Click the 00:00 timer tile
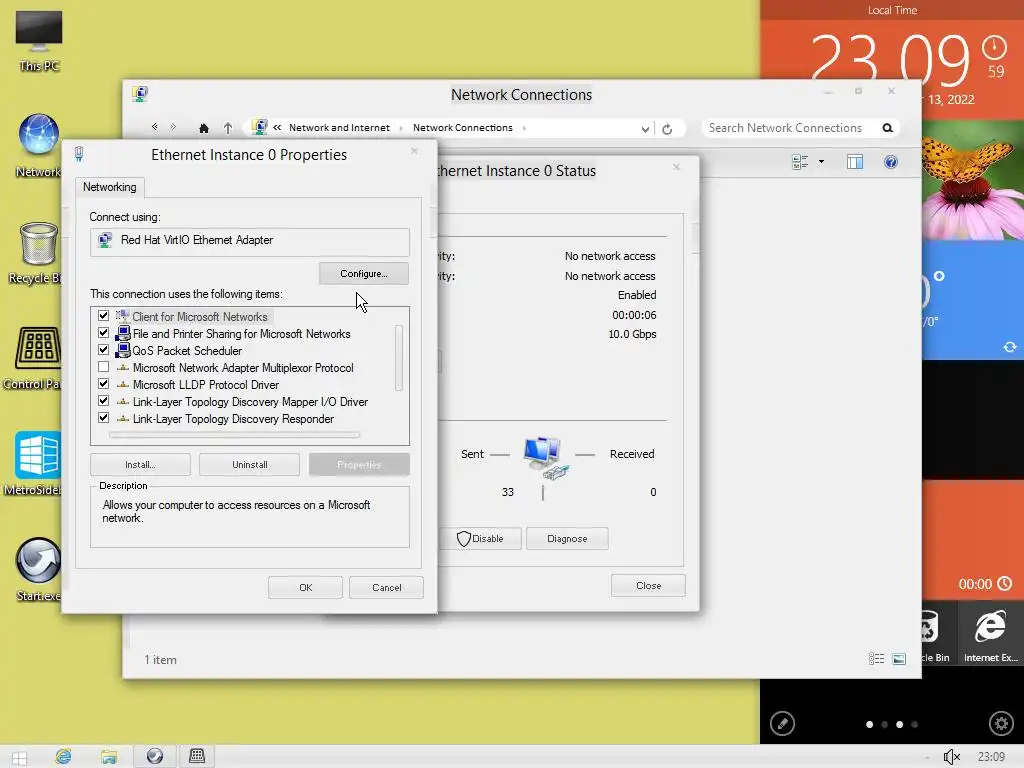The height and width of the screenshot is (768, 1024). [973, 541]
